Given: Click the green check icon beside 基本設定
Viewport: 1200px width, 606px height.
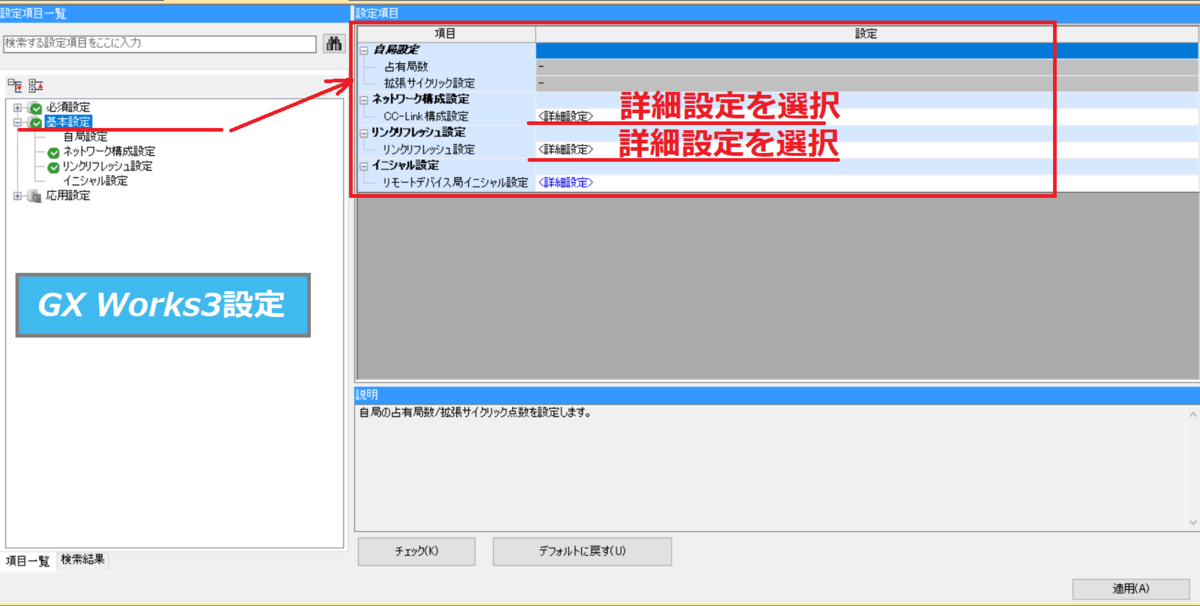Looking at the screenshot, I should [x=35, y=122].
